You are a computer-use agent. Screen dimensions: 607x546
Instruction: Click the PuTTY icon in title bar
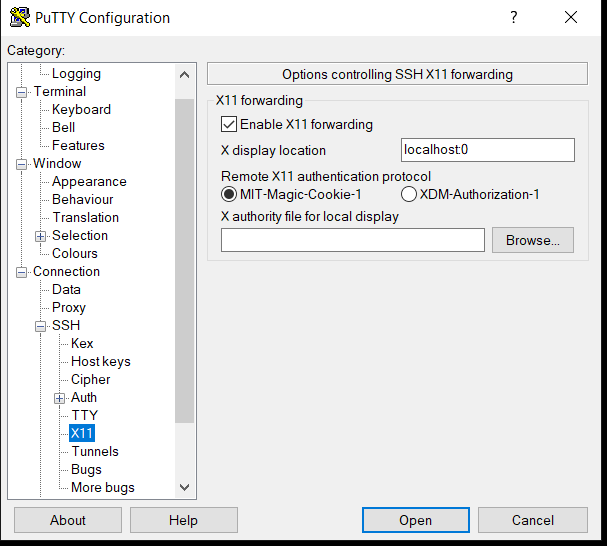tap(20, 17)
